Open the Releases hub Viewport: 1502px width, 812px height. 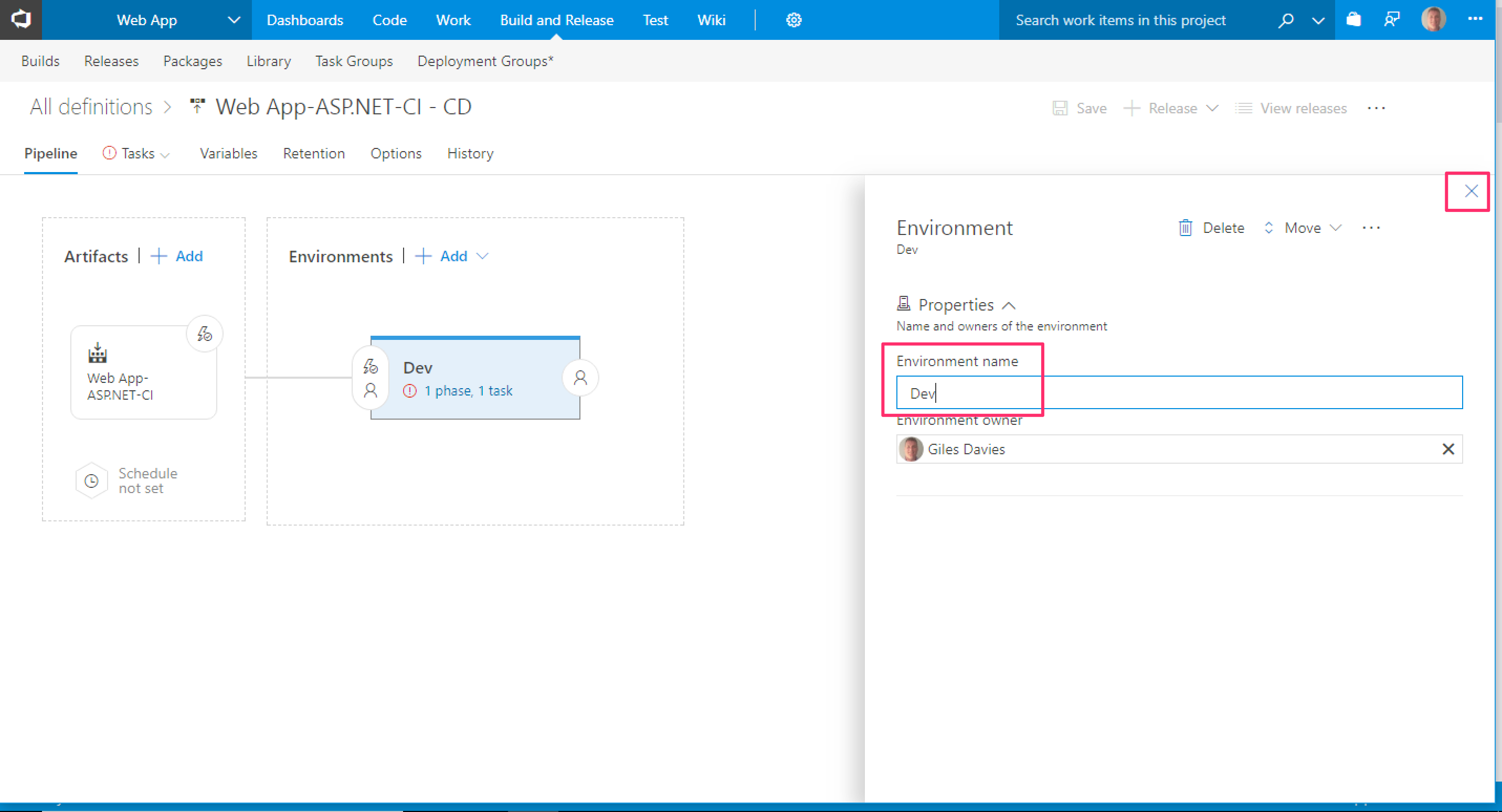tap(111, 61)
